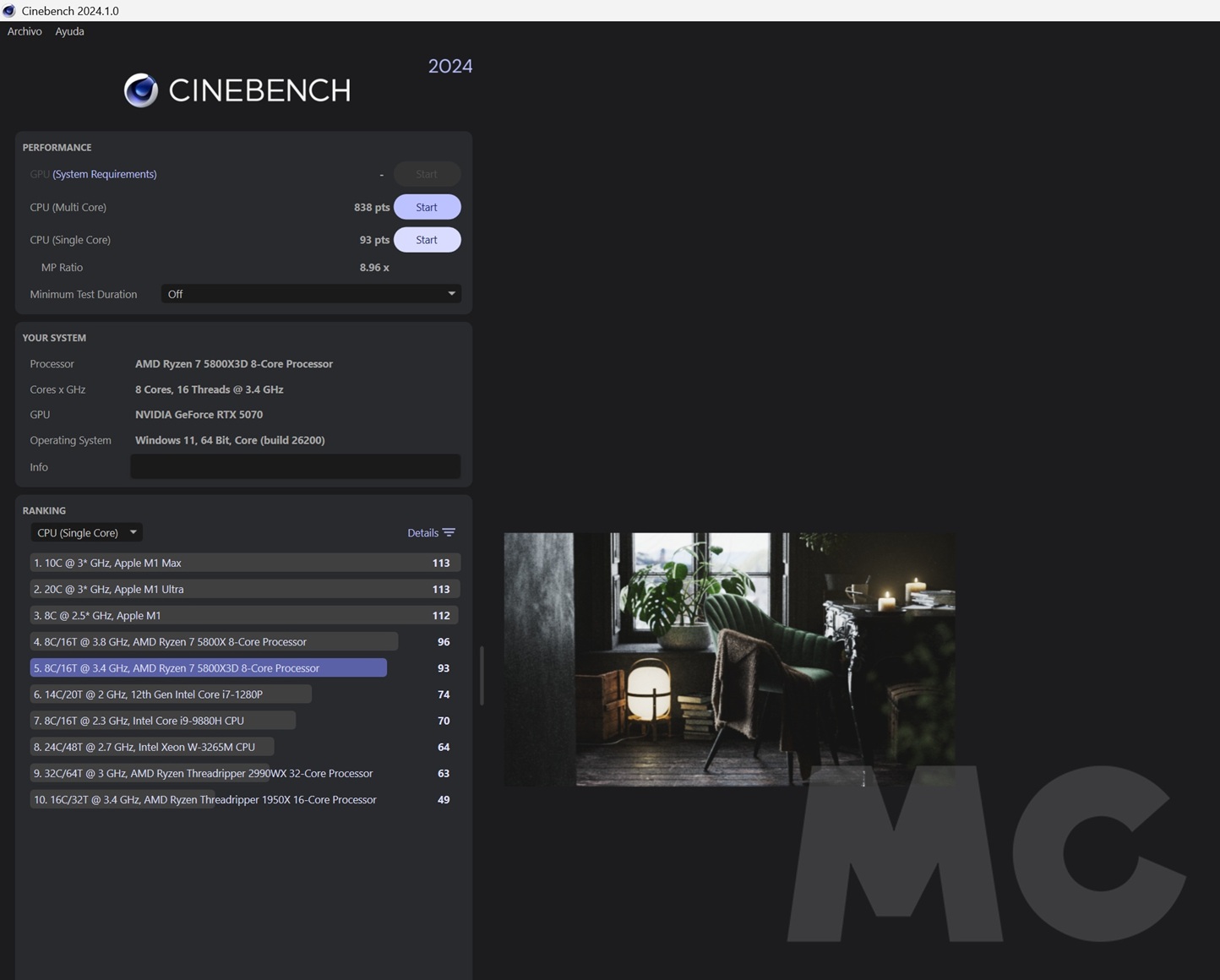Select the AMD Ryzen 7 5800X ranking row
The width and height of the screenshot is (1220, 980).
(x=245, y=641)
